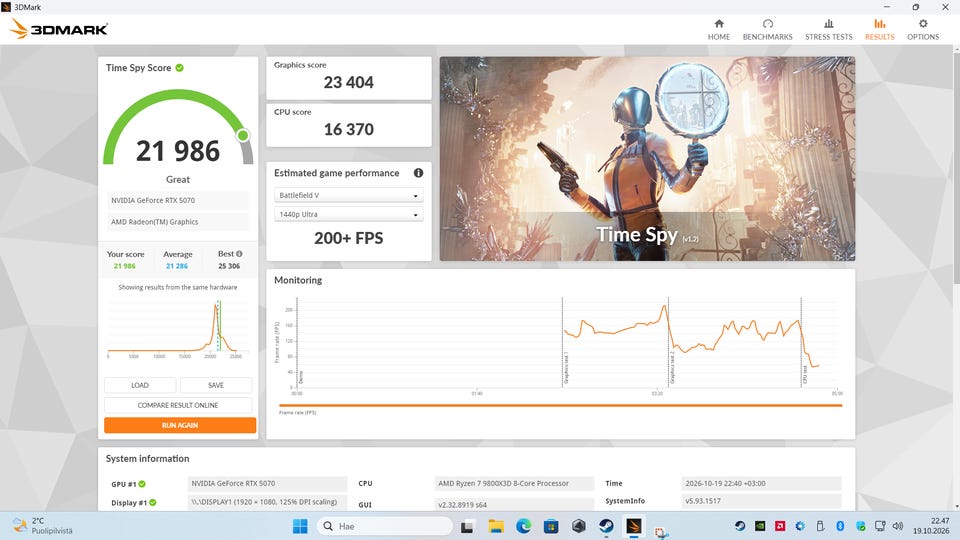This screenshot has width=960, height=540.
Task: Open Steam from the taskbar
Action: click(606, 526)
